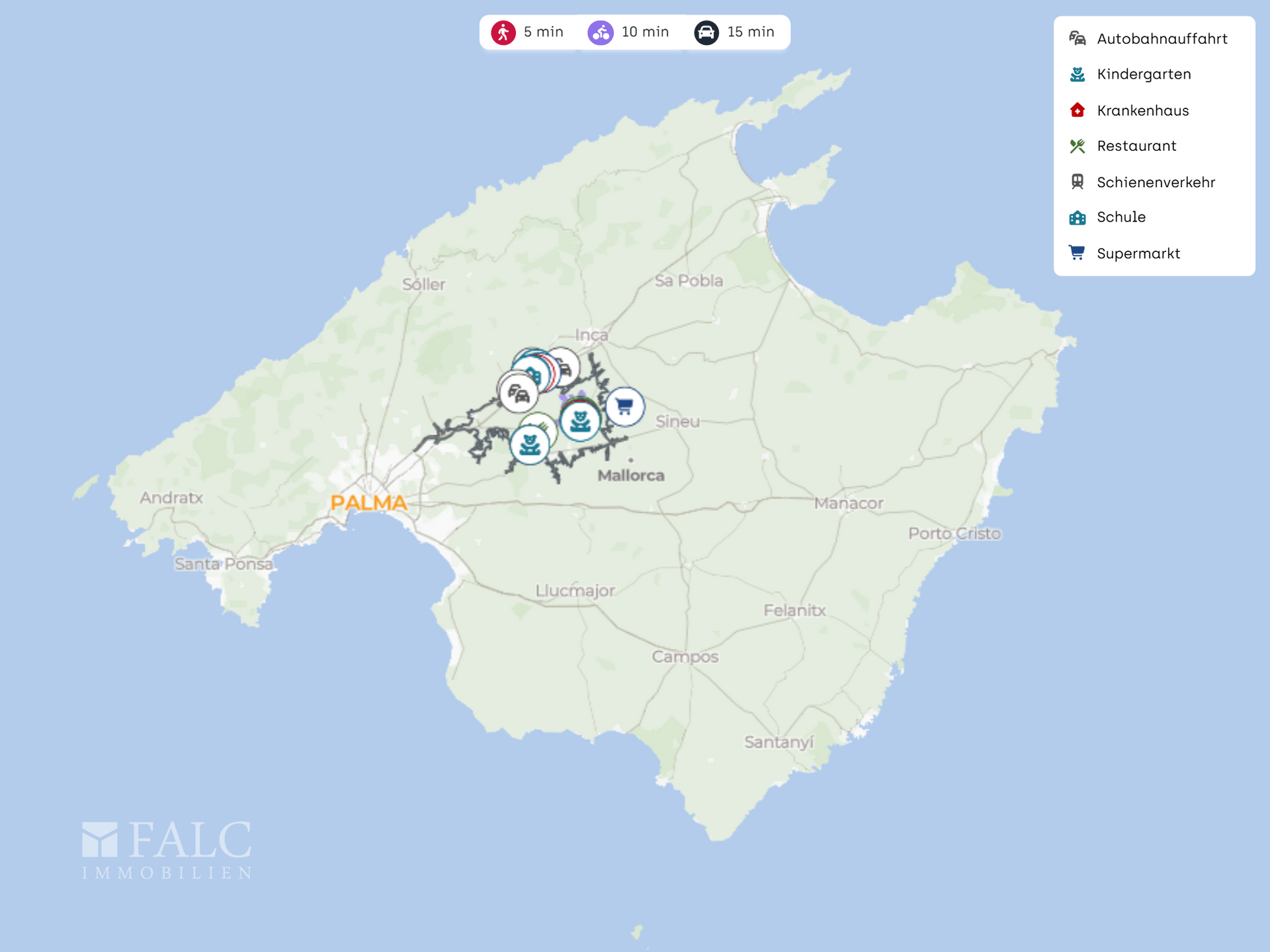The image size is (1270, 952).
Task: Click the 15 min car icon
Action: [706, 32]
